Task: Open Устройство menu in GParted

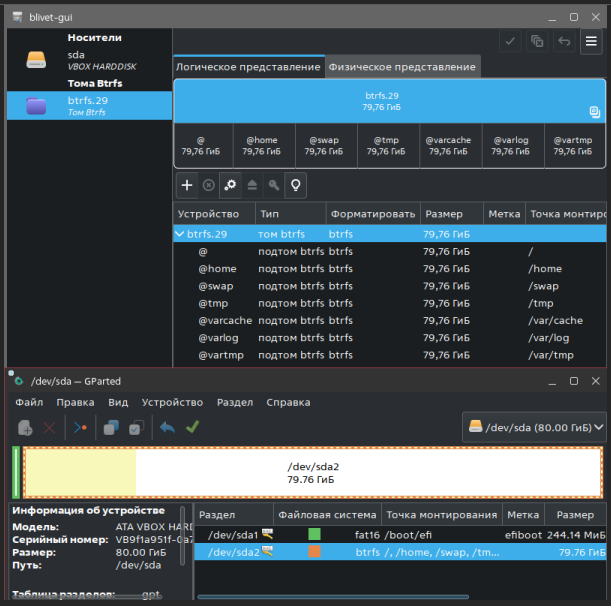Action: [x=172, y=402]
